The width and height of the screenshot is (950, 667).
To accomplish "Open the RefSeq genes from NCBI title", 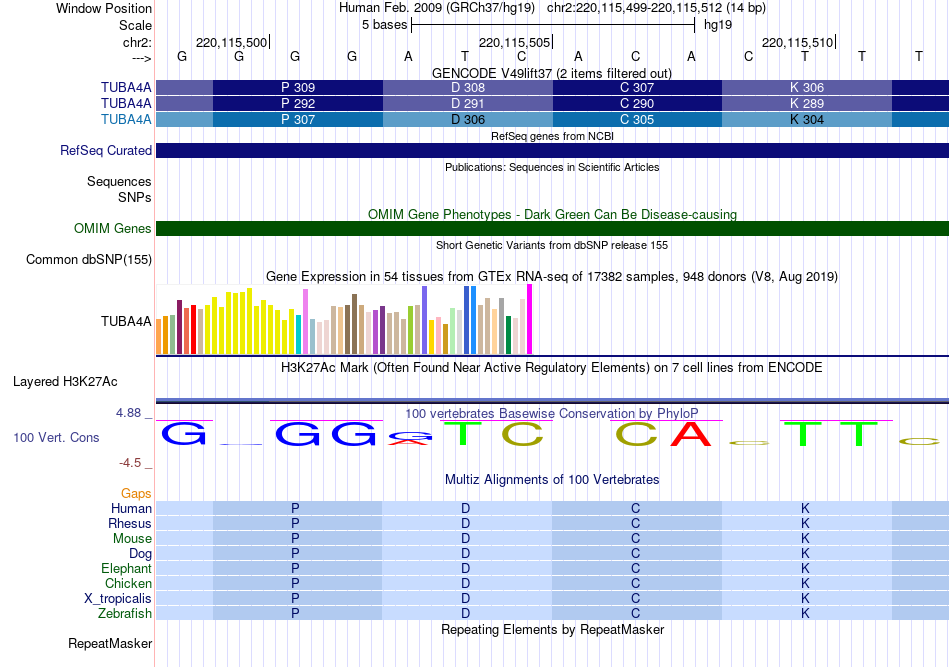I will (552, 136).
